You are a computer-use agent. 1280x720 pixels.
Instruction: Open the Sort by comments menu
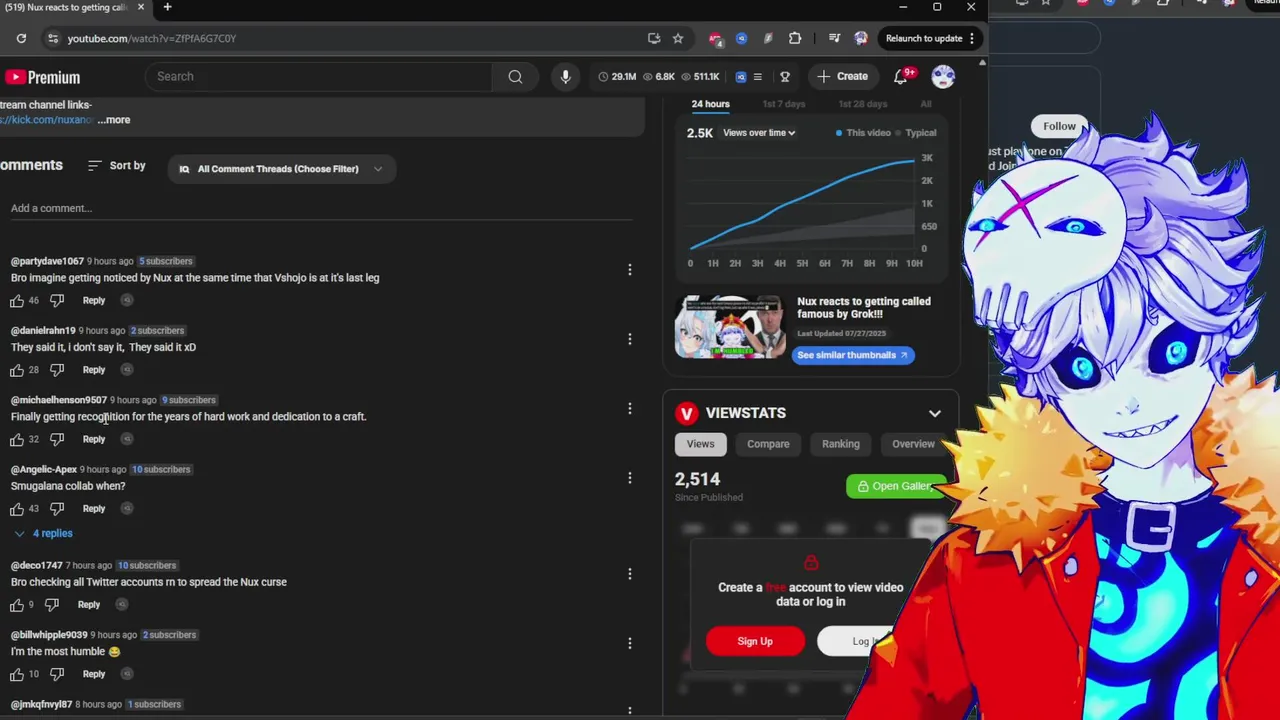pyautogui.click(x=117, y=165)
